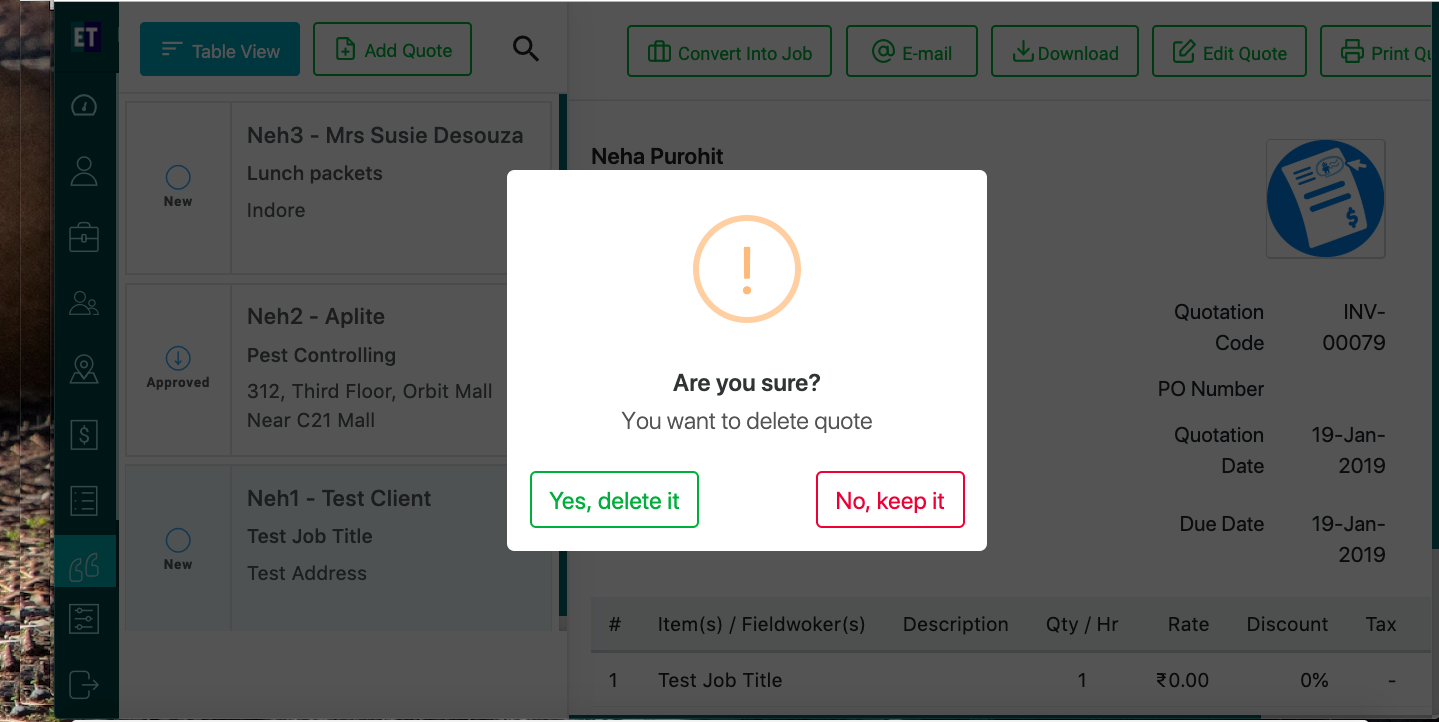Click the Rate column header
The height and width of the screenshot is (722, 1439).
1188,624
